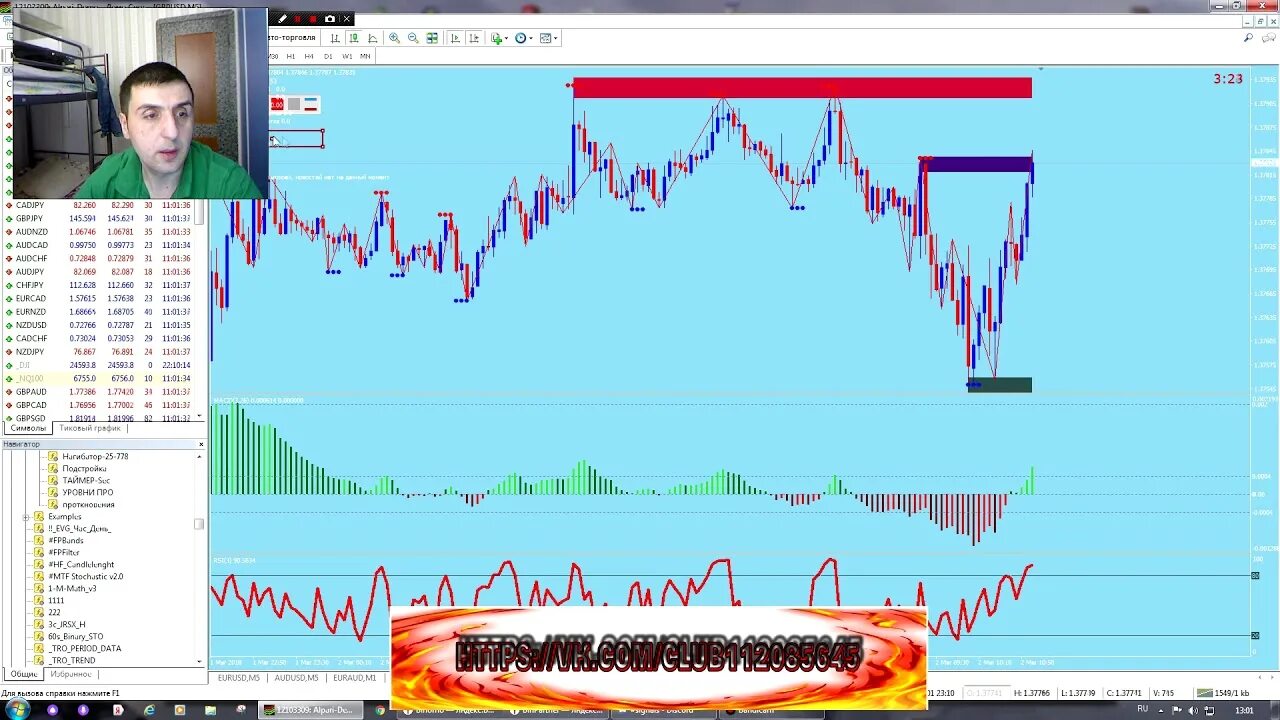Image resolution: width=1280 pixels, height=720 pixels.
Task: Click the recorder pencil draw icon
Action: [x=282, y=18]
